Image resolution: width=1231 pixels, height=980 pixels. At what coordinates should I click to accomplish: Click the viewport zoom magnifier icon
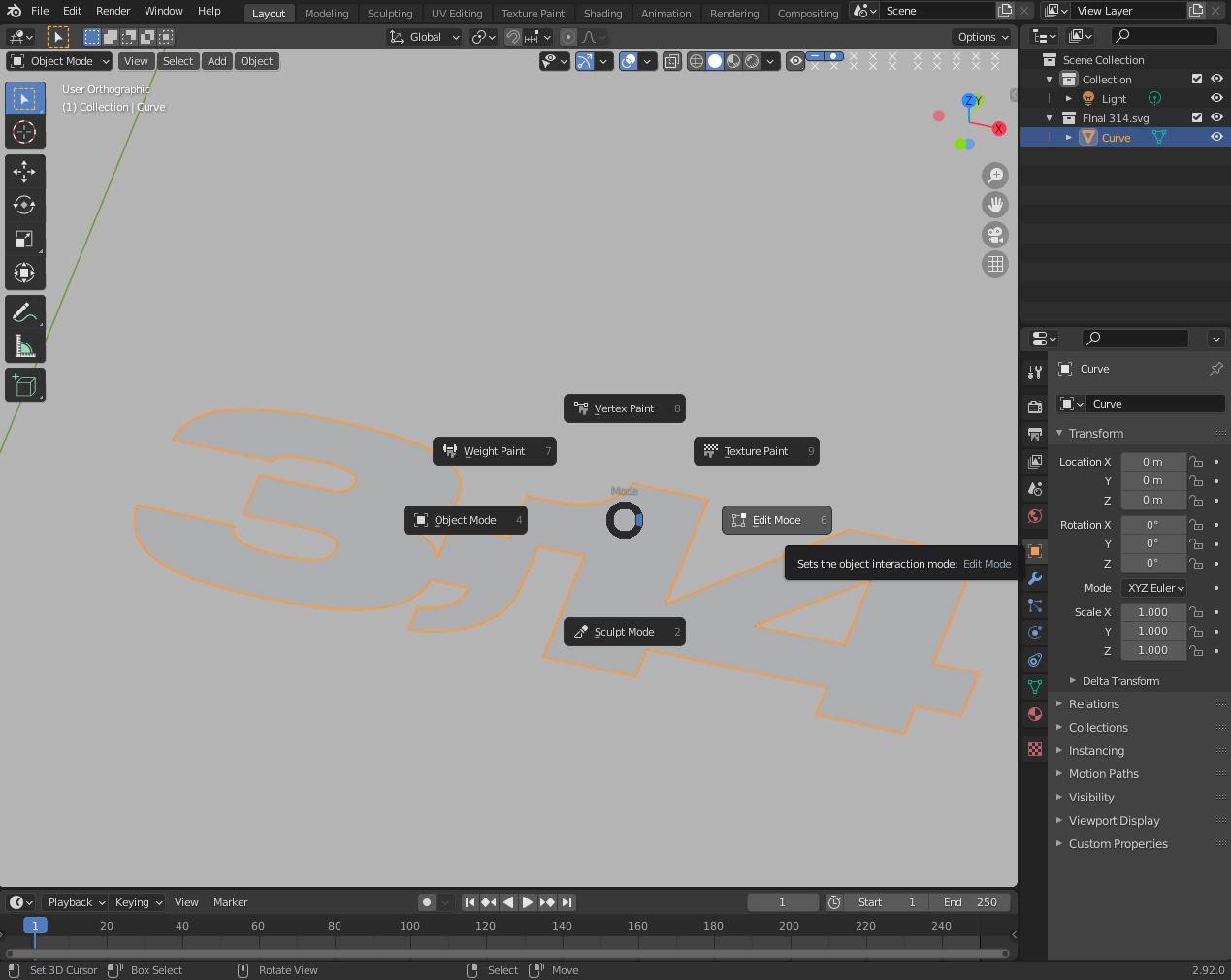coord(995,176)
